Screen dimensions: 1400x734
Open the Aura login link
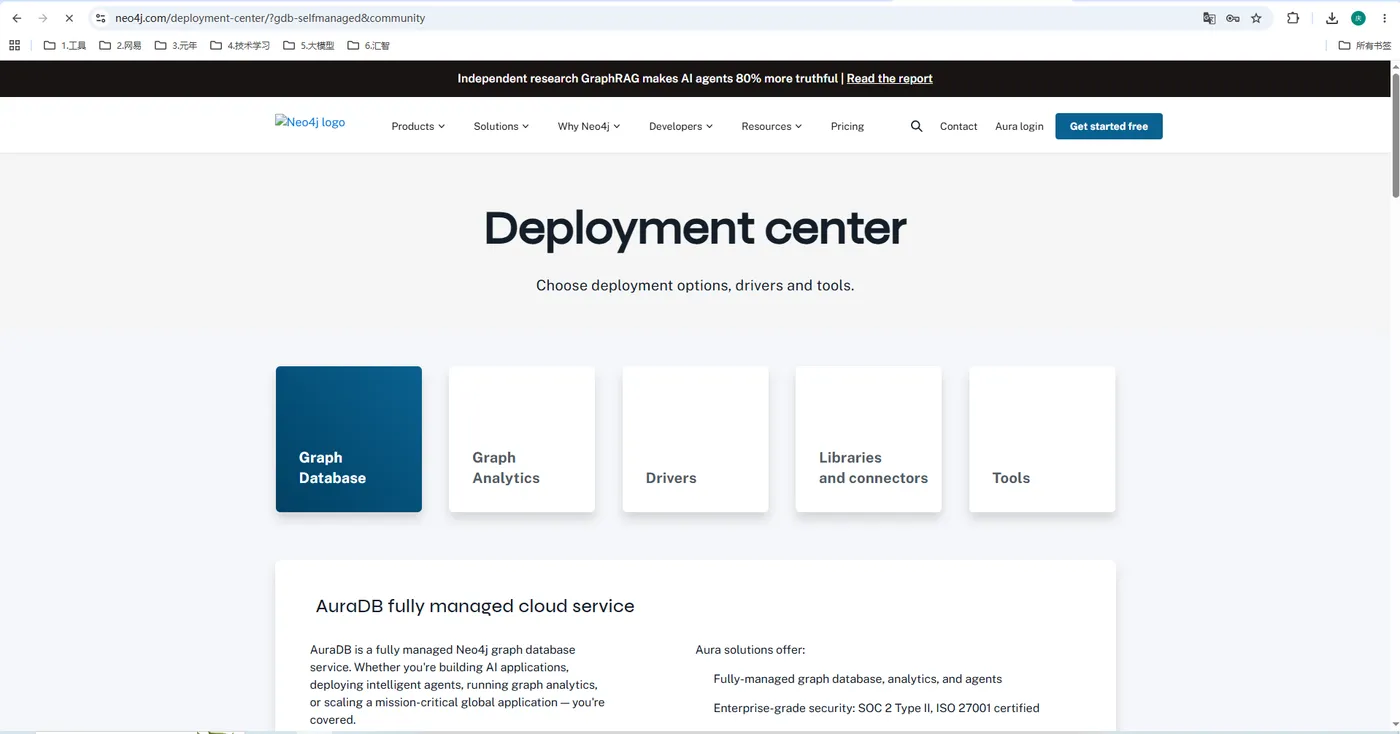[1019, 126]
